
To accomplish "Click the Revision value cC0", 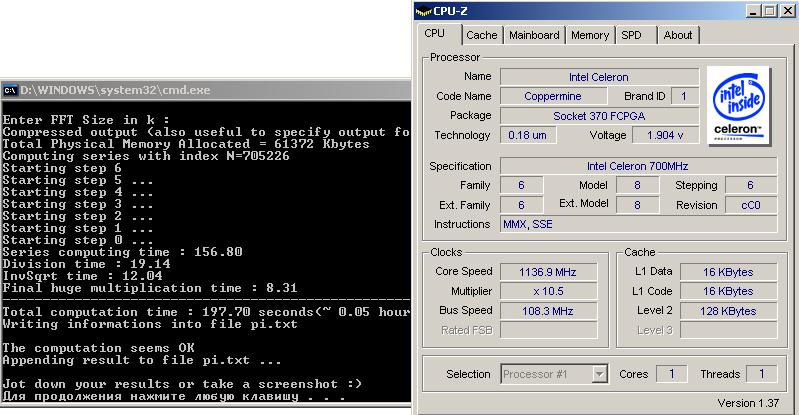I will pyautogui.click(x=751, y=205).
